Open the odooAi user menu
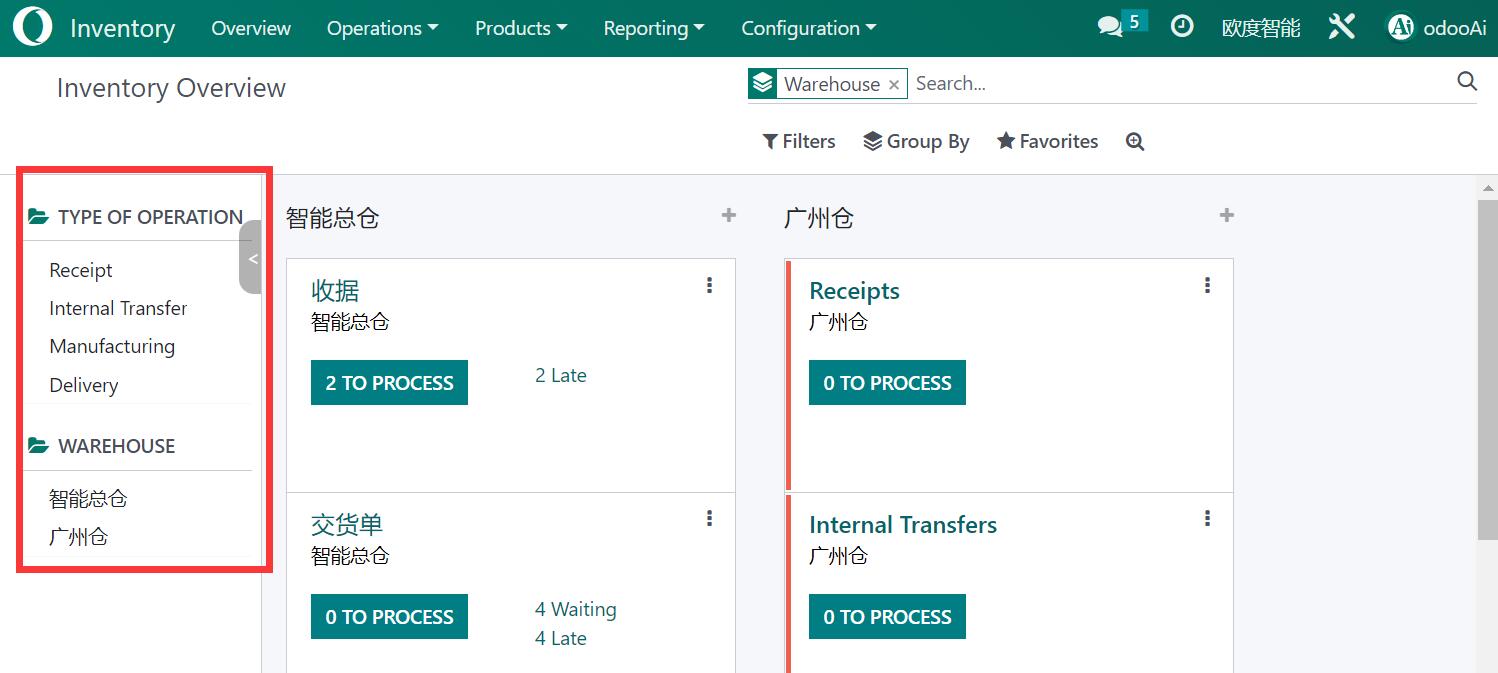The image size is (1498, 673). (1436, 28)
